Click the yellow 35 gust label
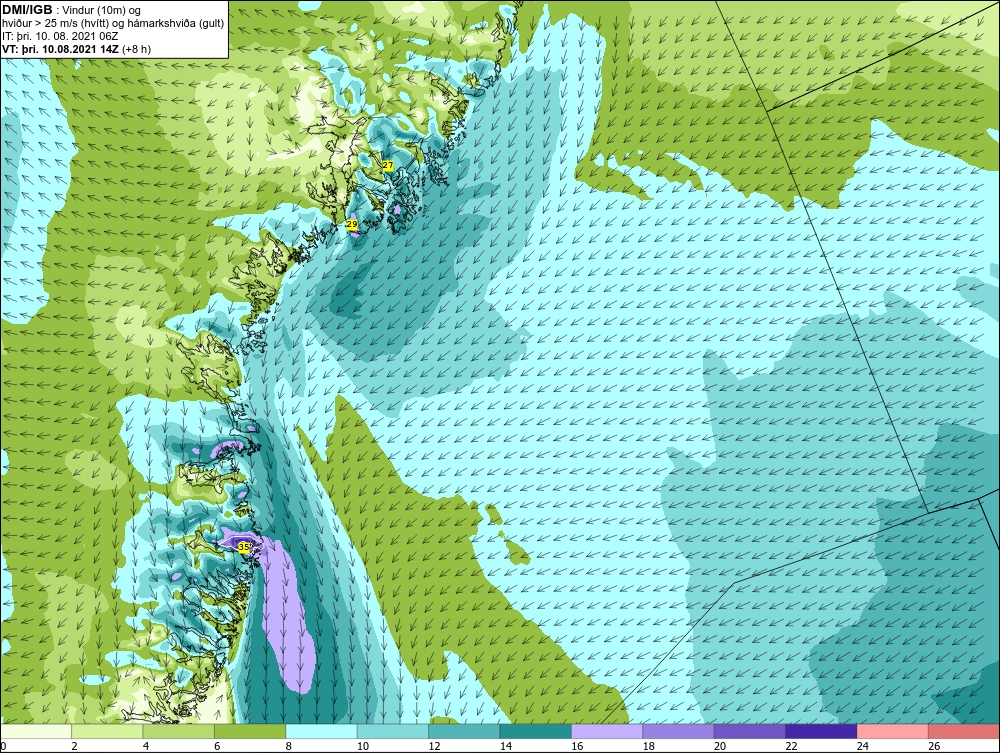Image resolution: width=1000 pixels, height=753 pixels. (244, 546)
